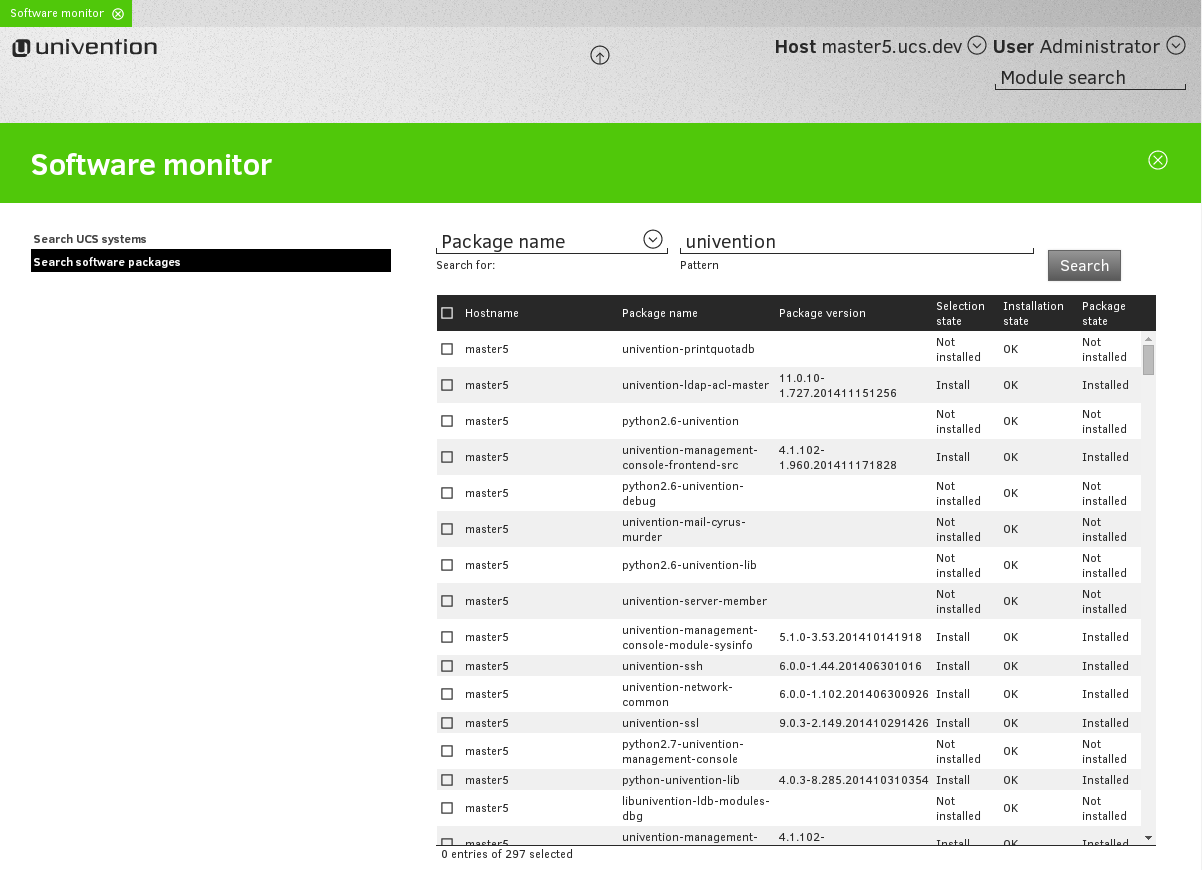Open the Host master5.ucs.dev dropdown arrow
1202x870 pixels.
(x=978, y=46)
